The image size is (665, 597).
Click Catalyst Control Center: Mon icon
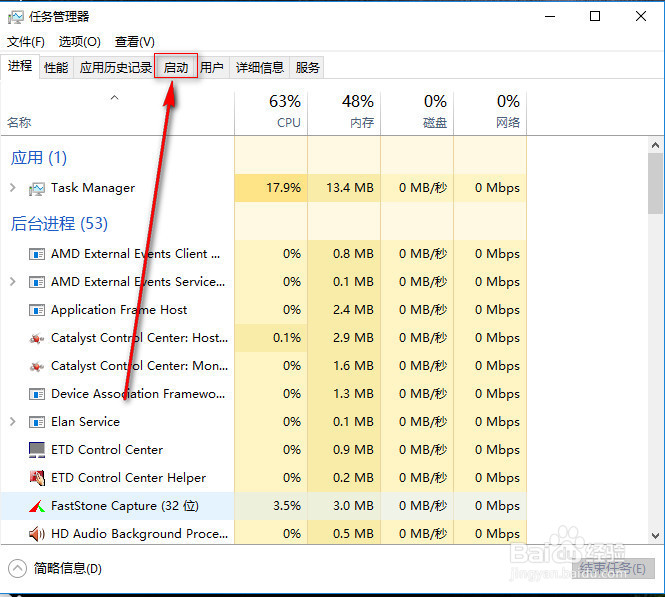pos(37,366)
